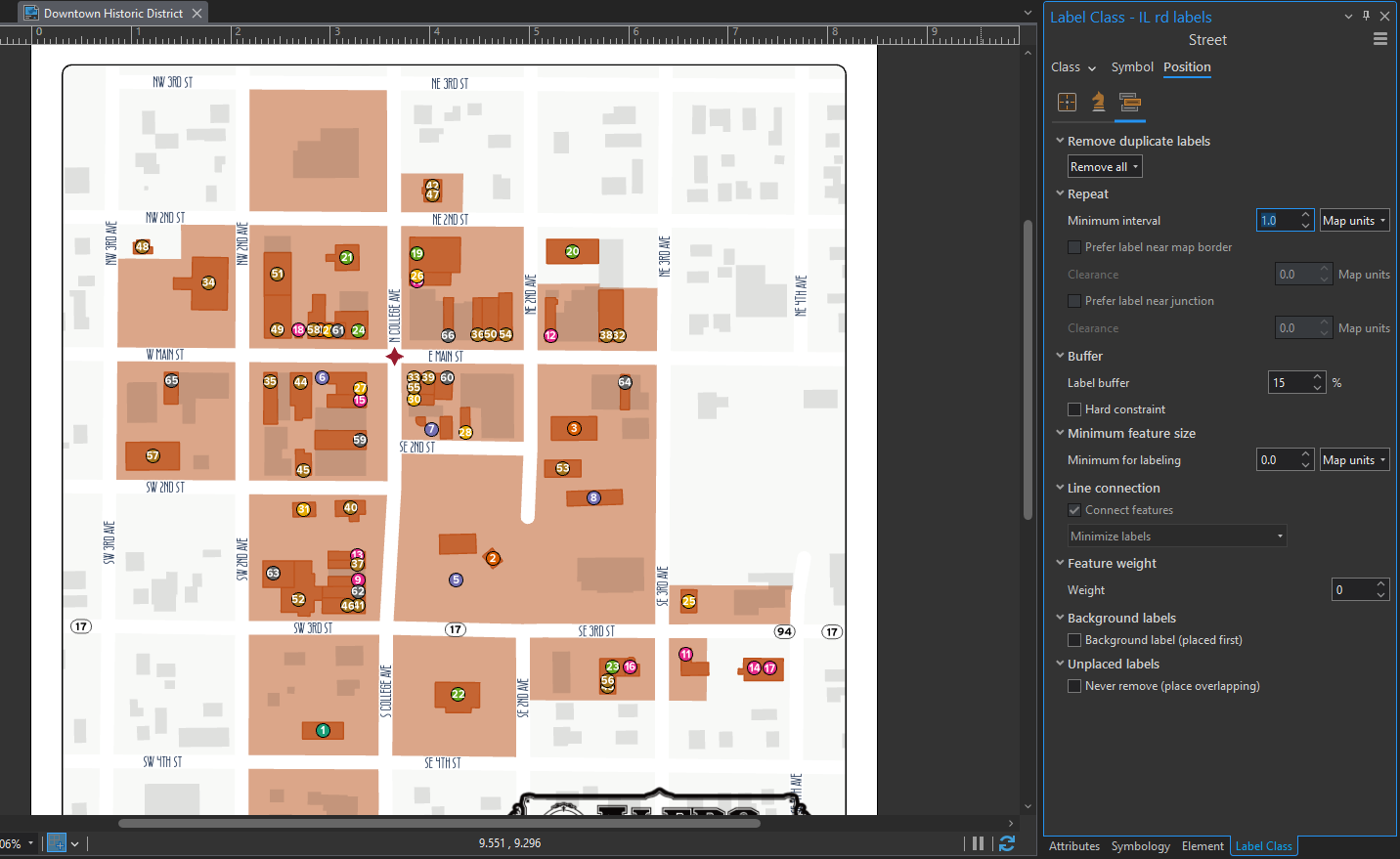
Task: Switch to the Symbol tab
Action: click(1132, 66)
